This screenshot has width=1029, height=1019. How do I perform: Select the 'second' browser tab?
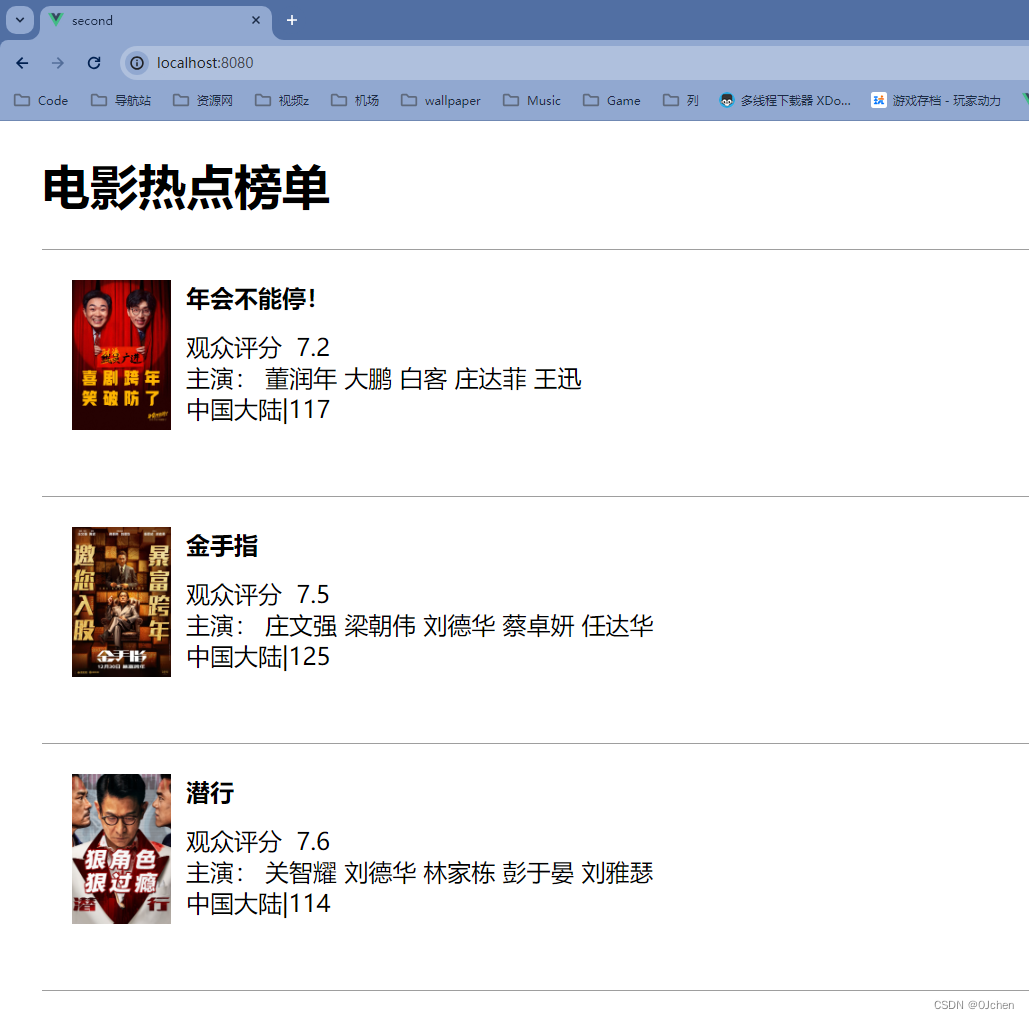(156, 21)
